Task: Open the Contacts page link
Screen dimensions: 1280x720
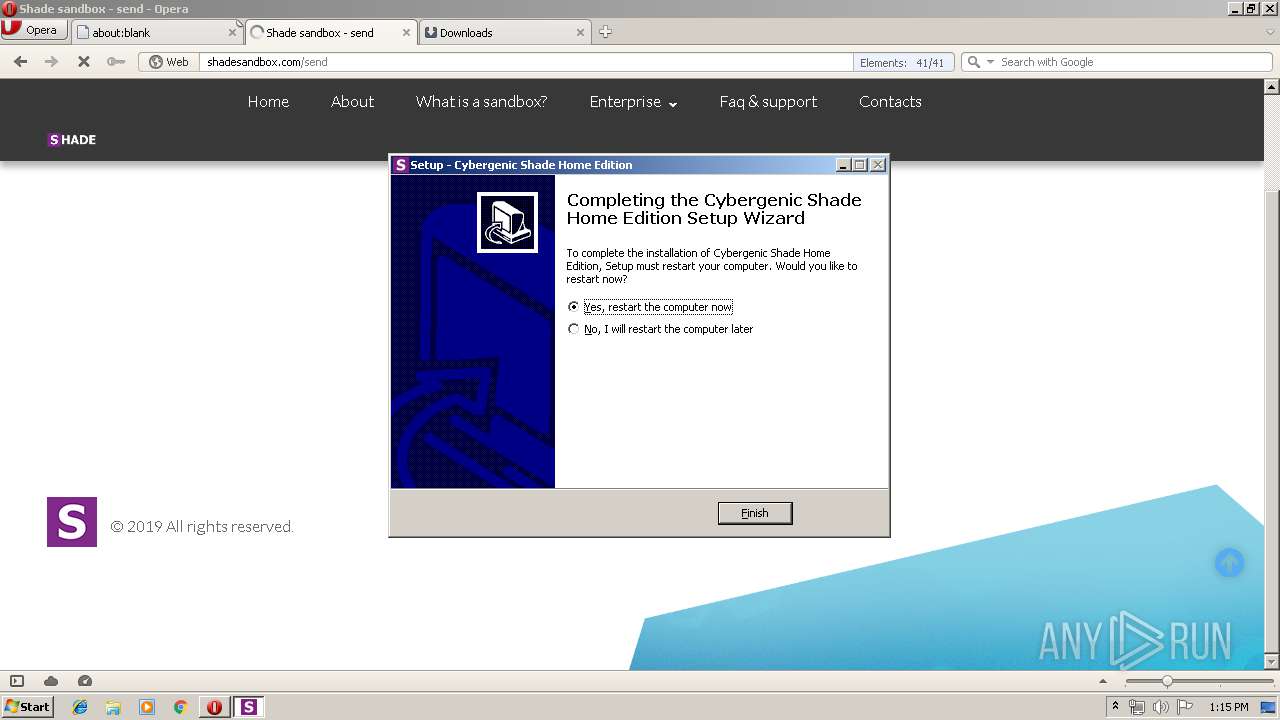Action: (x=890, y=101)
